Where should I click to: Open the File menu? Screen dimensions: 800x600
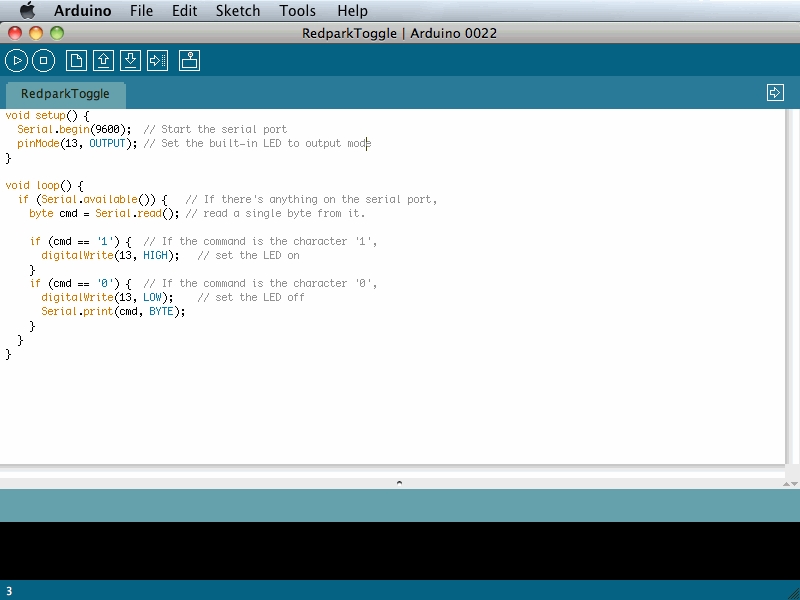pos(141,11)
